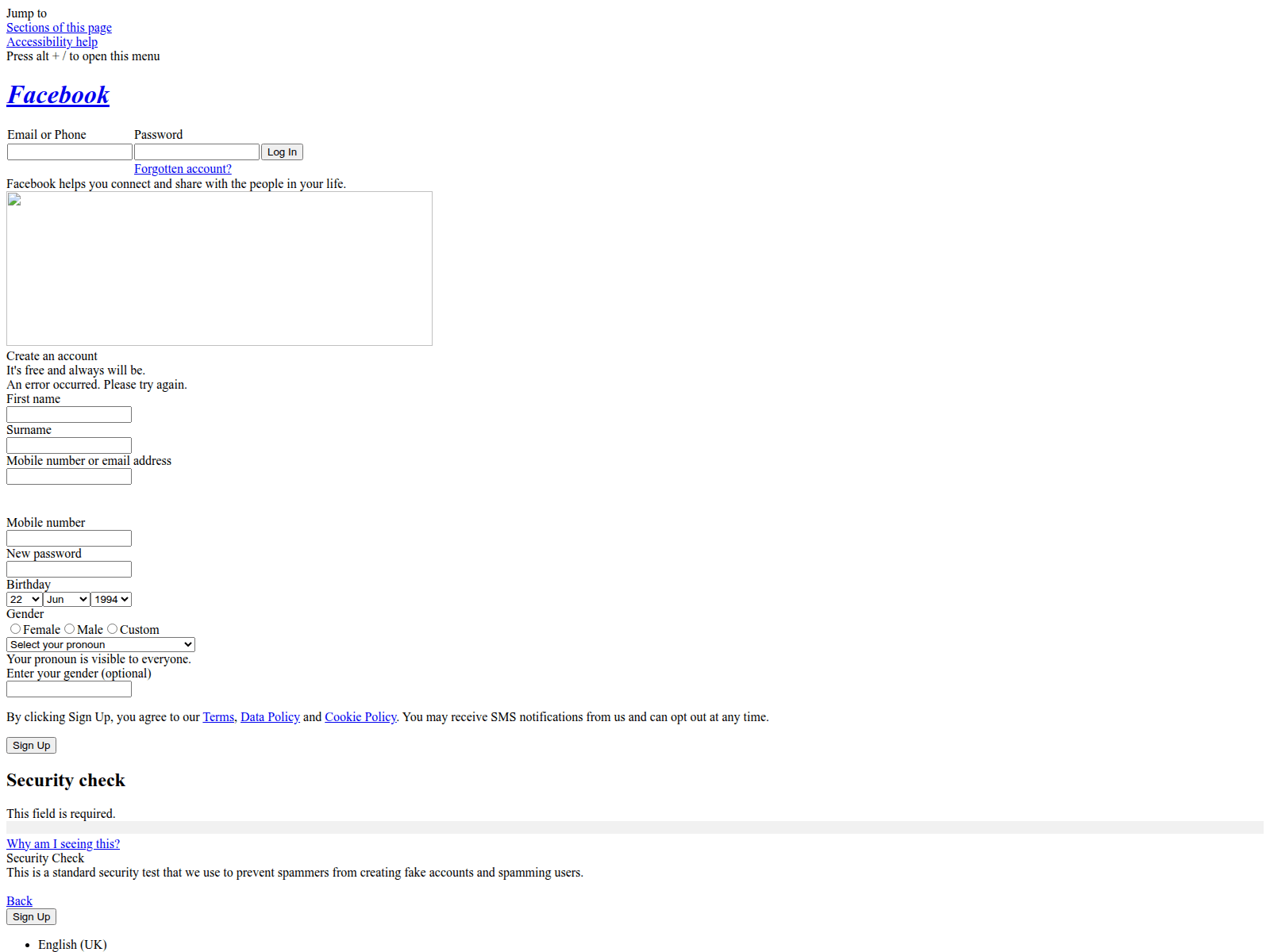This screenshot has width=1270, height=952.
Task: Click the broken image placeholder icon
Action: [x=14, y=200]
